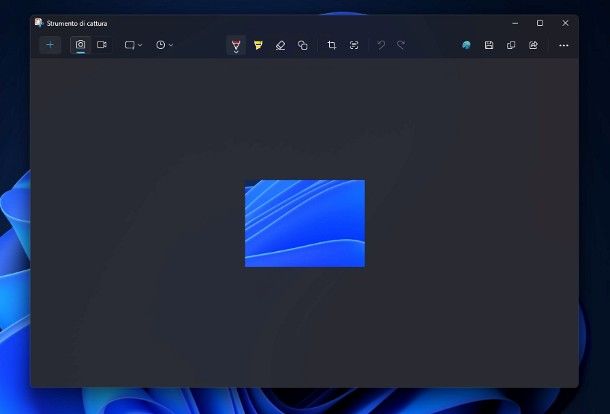Redo the last edit
Image resolution: width=610 pixels, height=414 pixels.
401,46
